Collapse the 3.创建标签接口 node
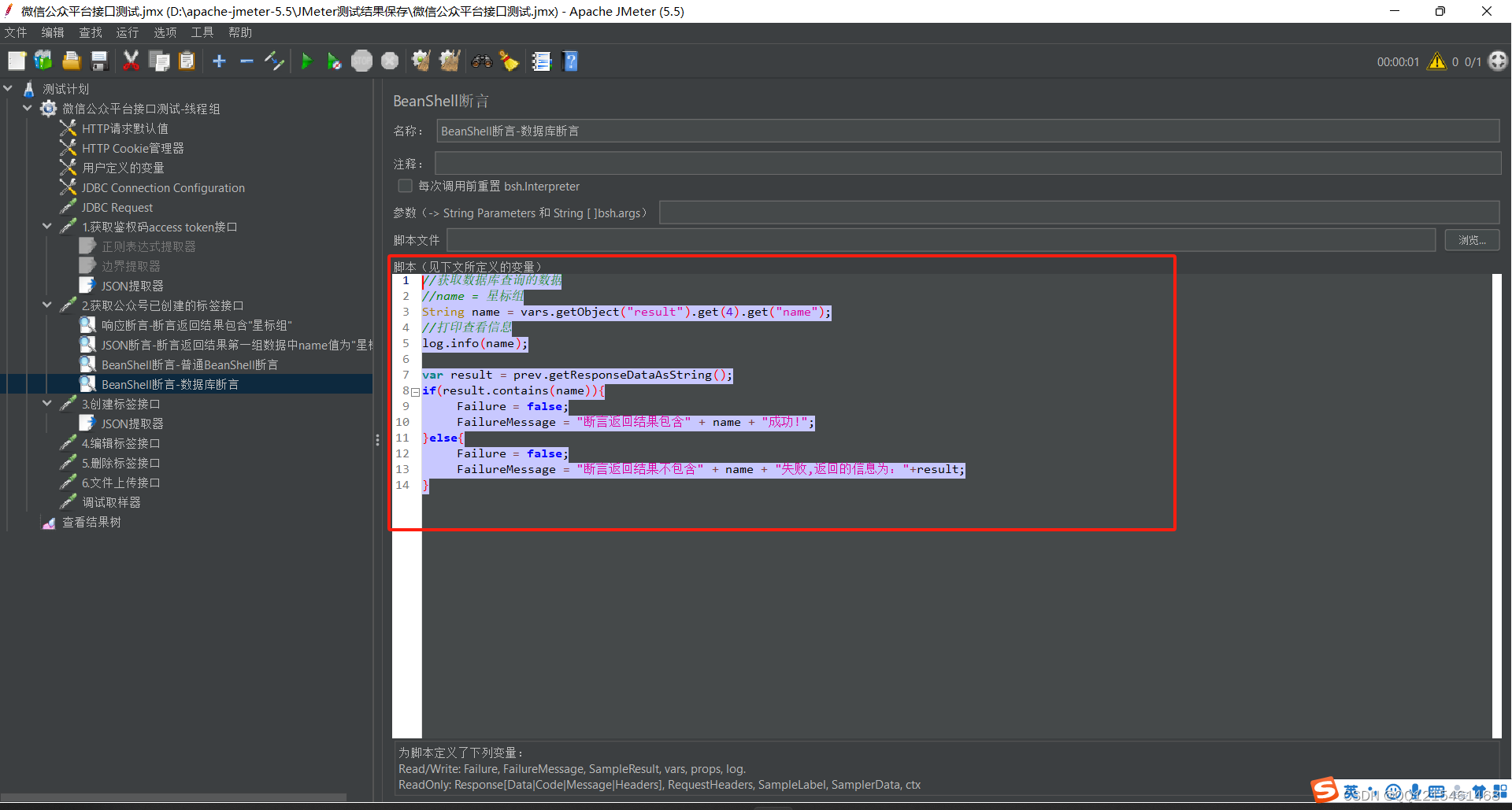Screen dimensions: 1512x810 pos(47,404)
